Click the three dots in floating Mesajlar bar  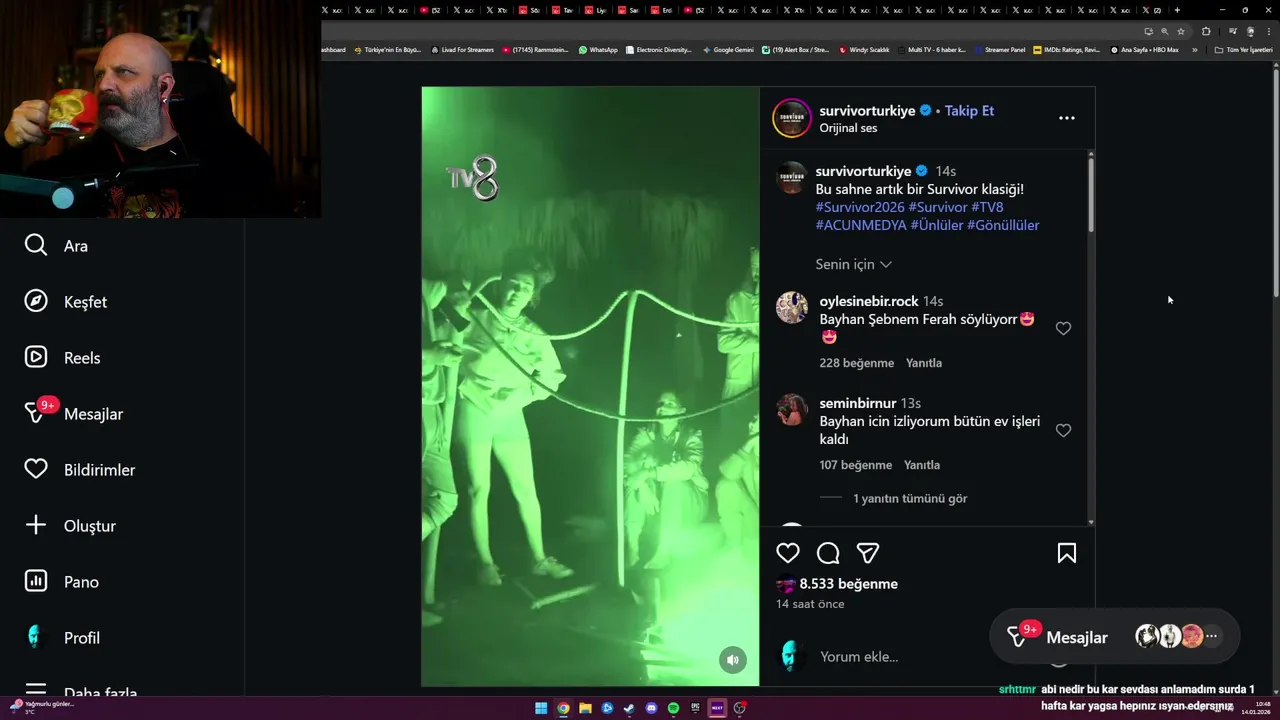1211,636
